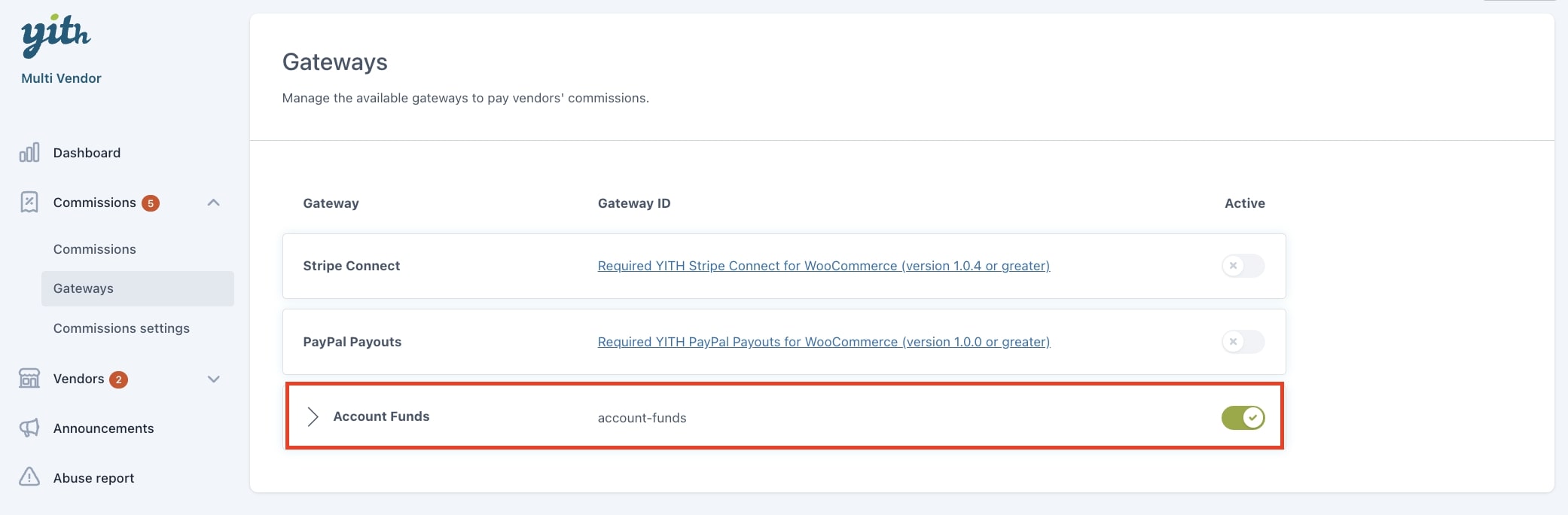Click the YITH logo
The image size is (1568, 515).
pos(56,36)
